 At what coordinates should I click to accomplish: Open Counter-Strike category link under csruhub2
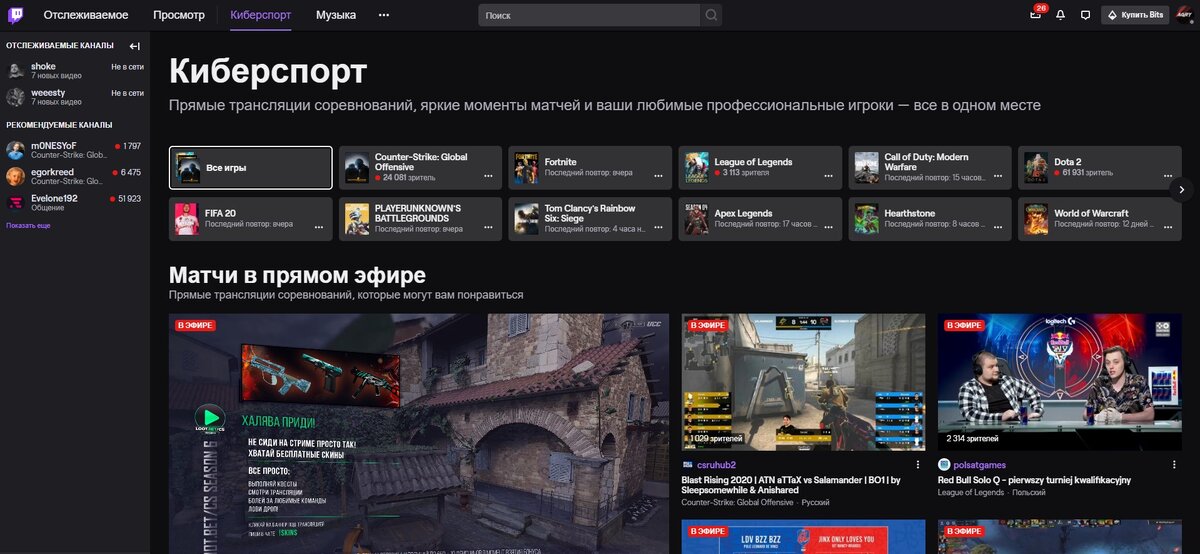(x=737, y=502)
